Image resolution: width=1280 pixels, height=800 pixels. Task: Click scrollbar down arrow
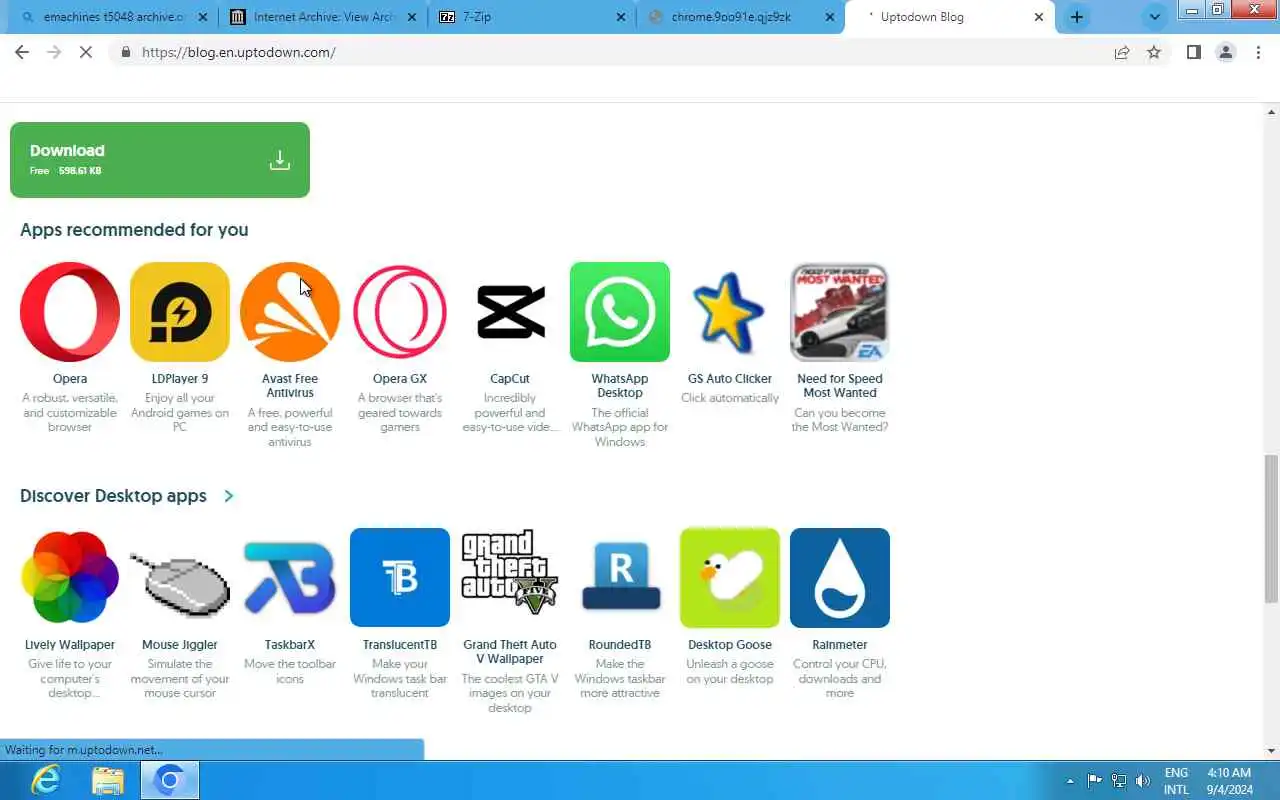(x=1271, y=750)
